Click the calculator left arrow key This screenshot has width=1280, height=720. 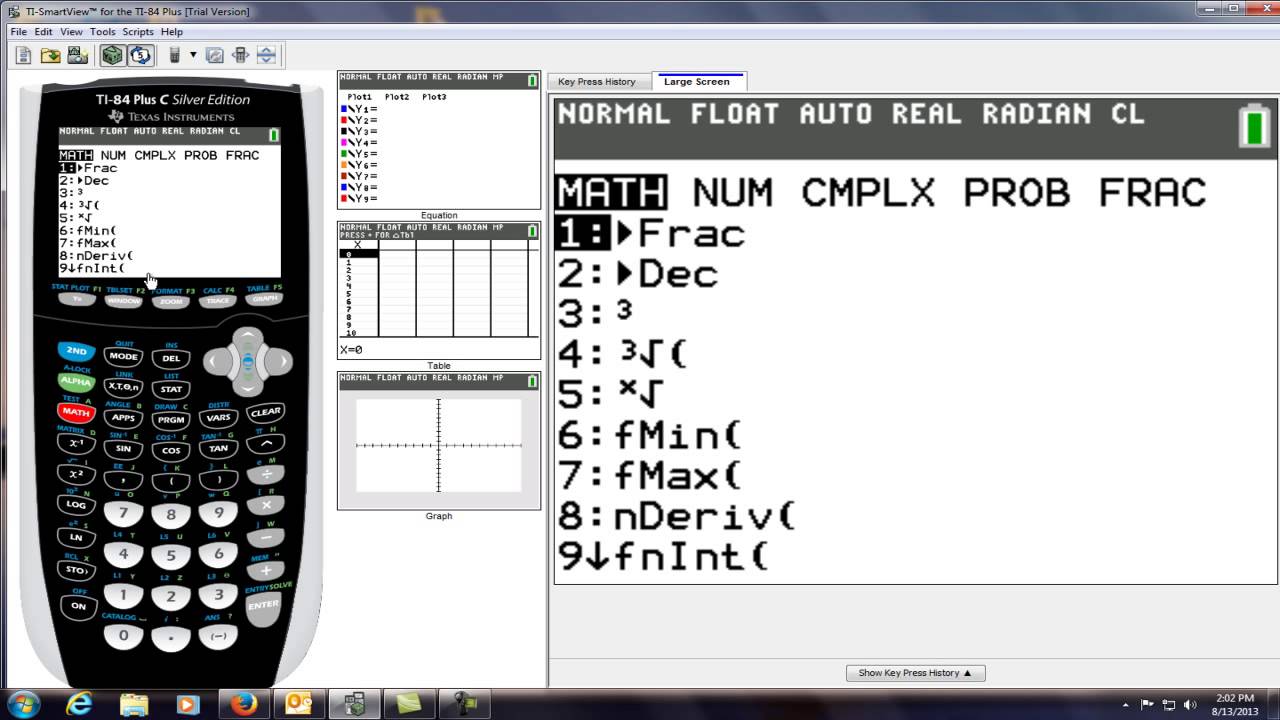point(217,361)
